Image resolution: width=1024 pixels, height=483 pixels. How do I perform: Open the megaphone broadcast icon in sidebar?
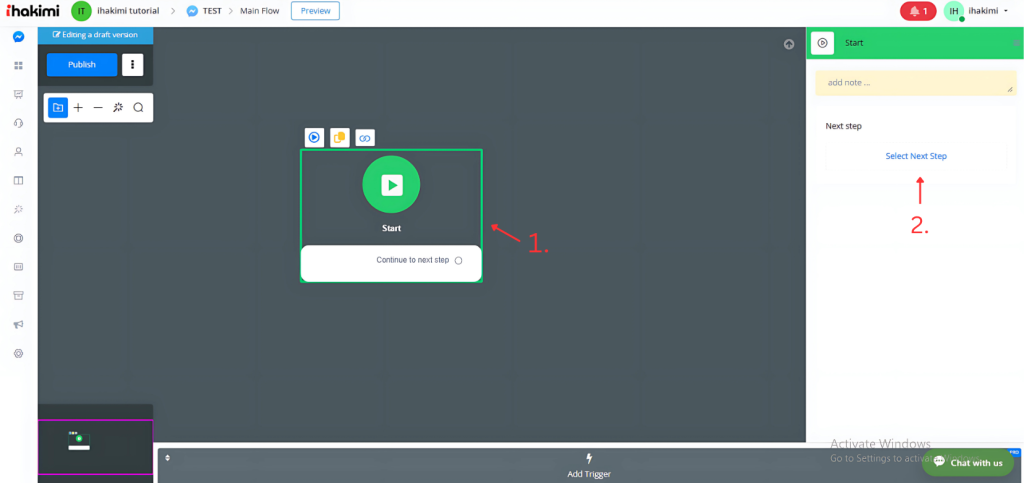(18, 325)
